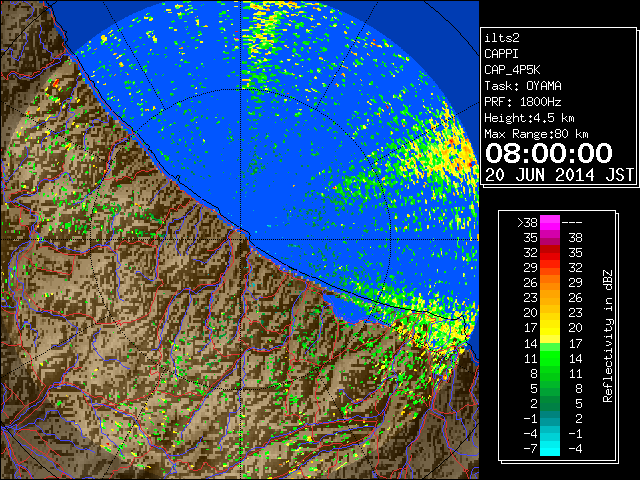
Task: Click the 08:00:00 time display
Action: 549,153
